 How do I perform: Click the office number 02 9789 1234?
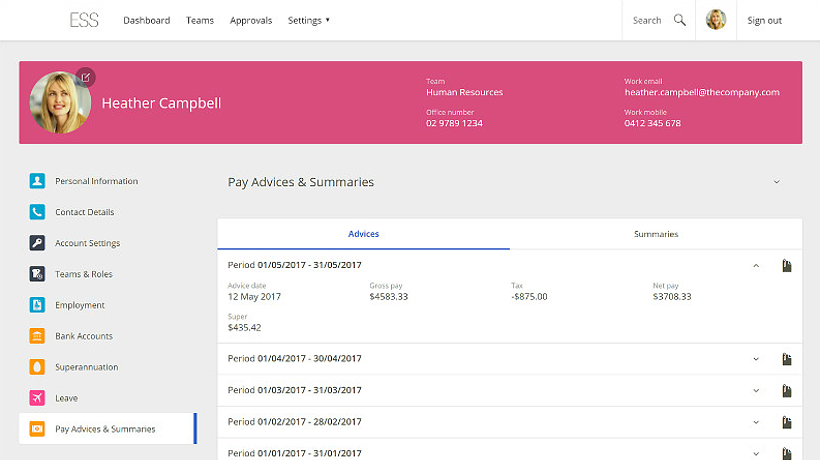click(x=454, y=123)
